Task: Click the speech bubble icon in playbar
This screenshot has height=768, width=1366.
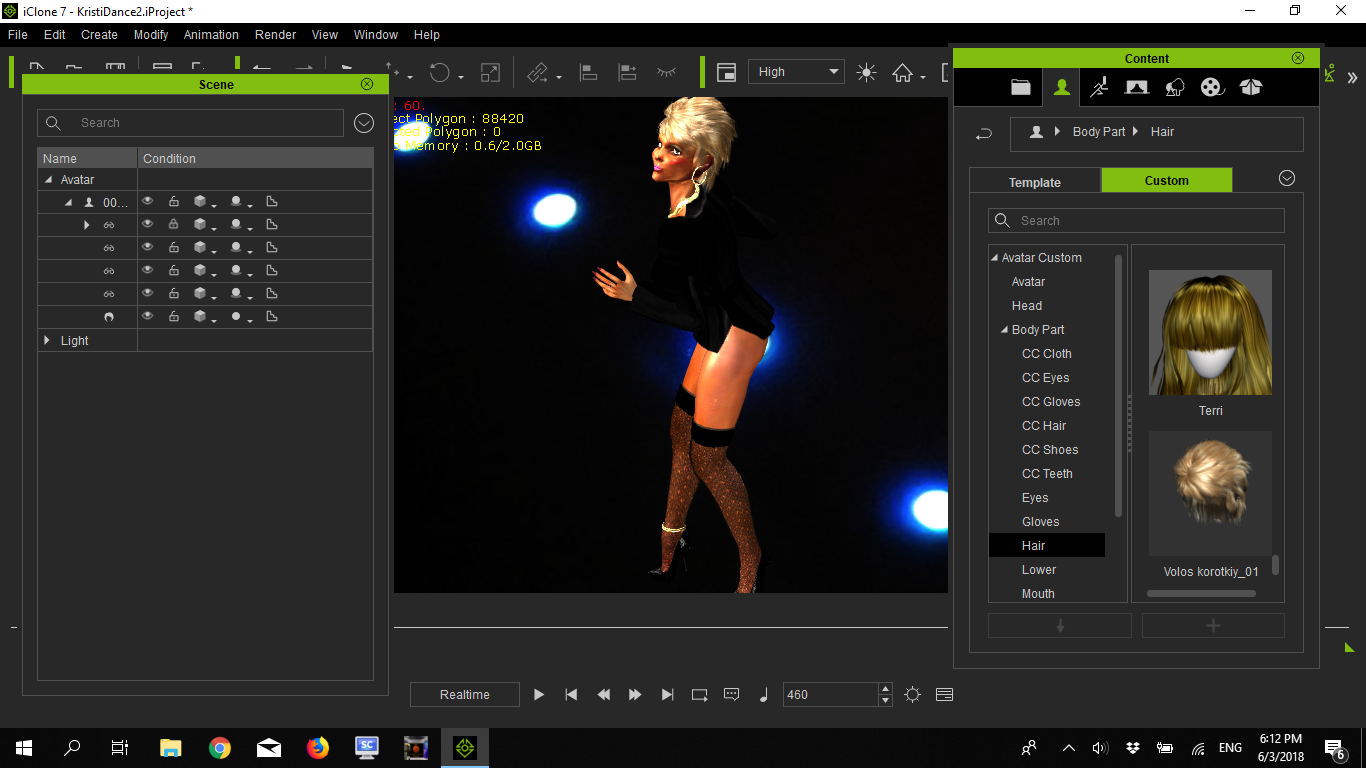Action: (731, 694)
